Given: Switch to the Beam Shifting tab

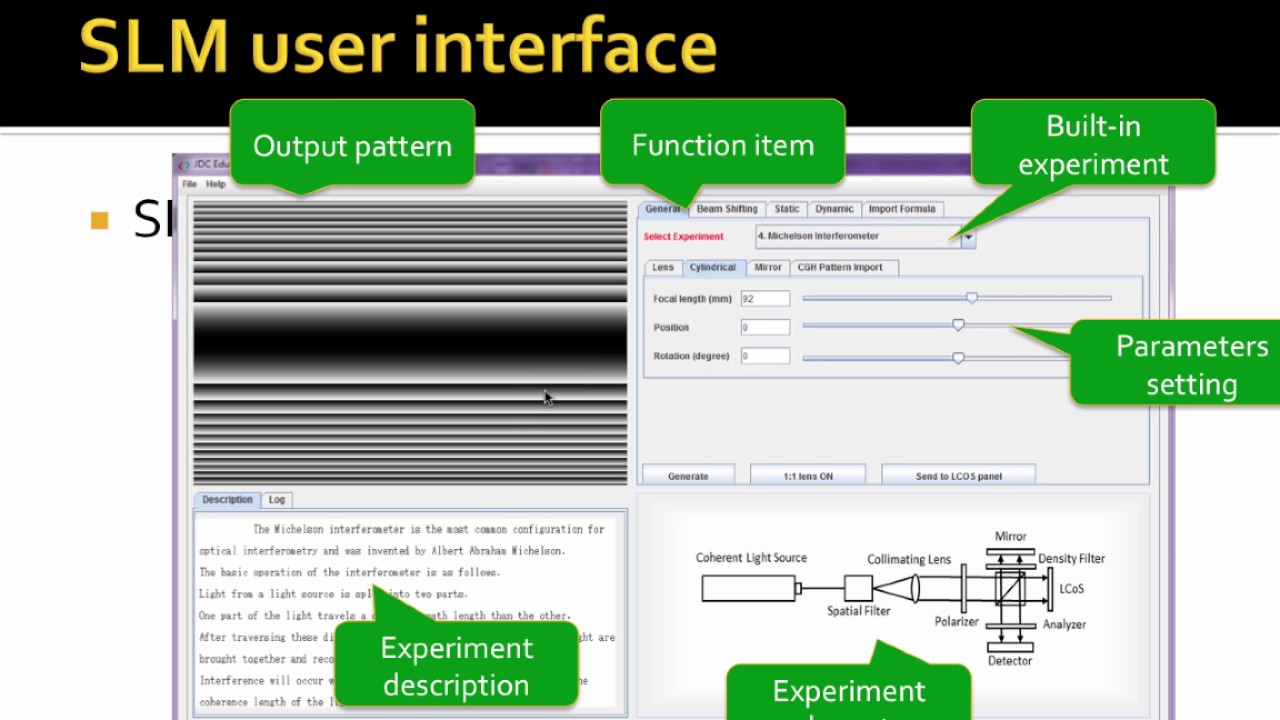Looking at the screenshot, I should 727,209.
